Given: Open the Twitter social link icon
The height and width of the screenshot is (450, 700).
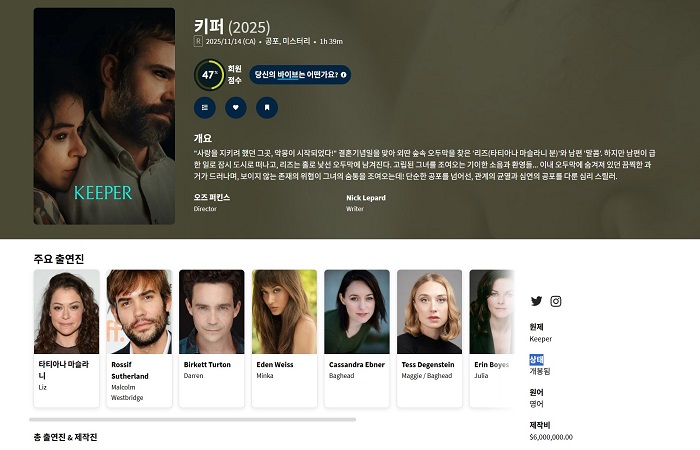Looking at the screenshot, I should tap(536, 301).
